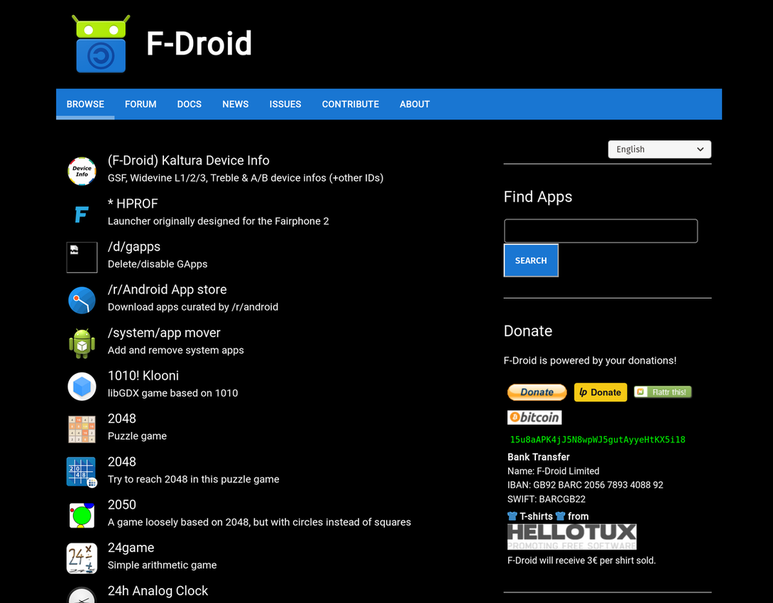
Task: Click the green bitcoin address text
Action: point(597,439)
